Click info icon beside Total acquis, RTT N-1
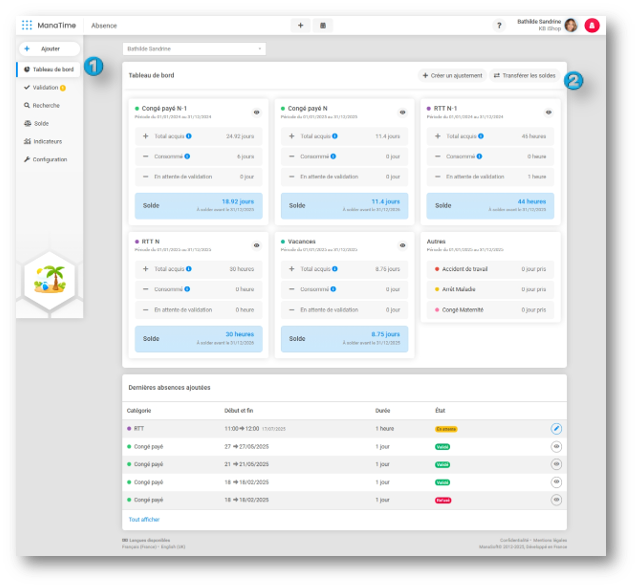Screen dimensions: 637x587 click(481, 136)
